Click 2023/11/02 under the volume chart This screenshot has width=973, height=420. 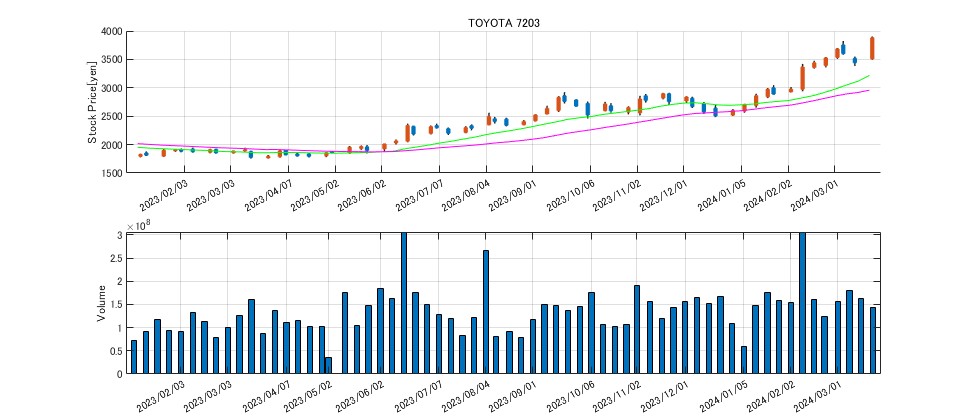pyautogui.click(x=617, y=396)
